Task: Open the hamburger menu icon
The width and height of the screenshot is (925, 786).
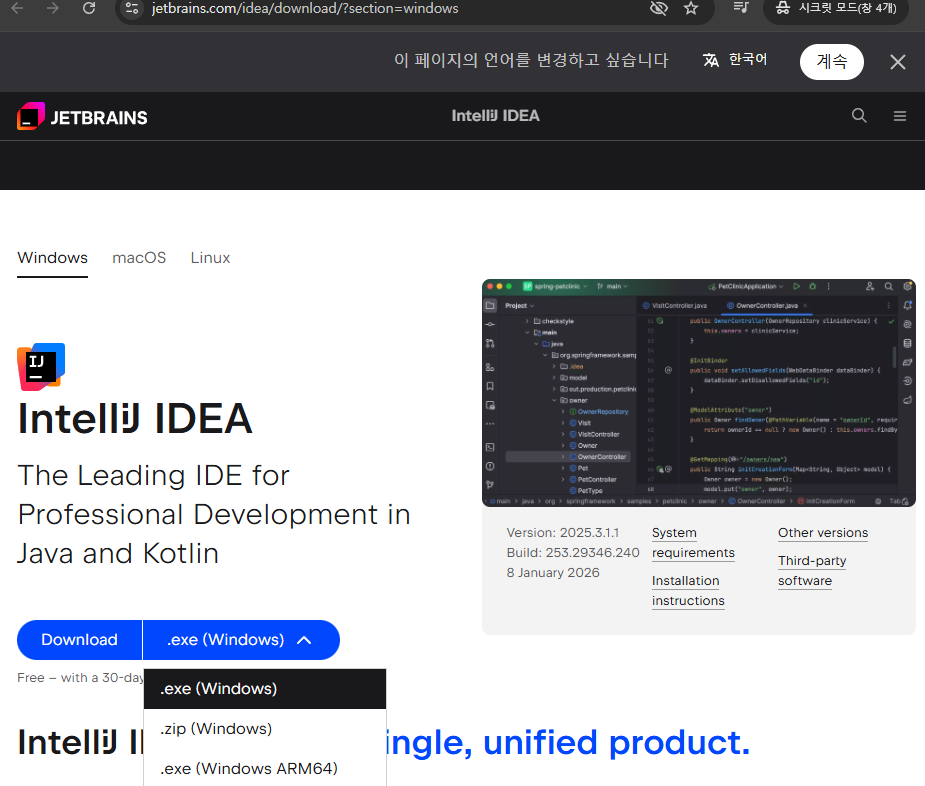Action: point(900,116)
